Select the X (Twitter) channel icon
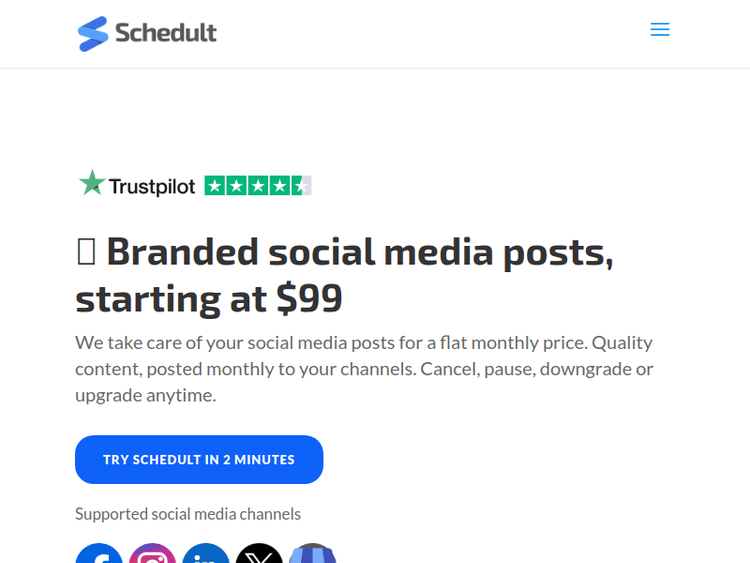The image size is (750, 563). pyautogui.click(x=259, y=554)
